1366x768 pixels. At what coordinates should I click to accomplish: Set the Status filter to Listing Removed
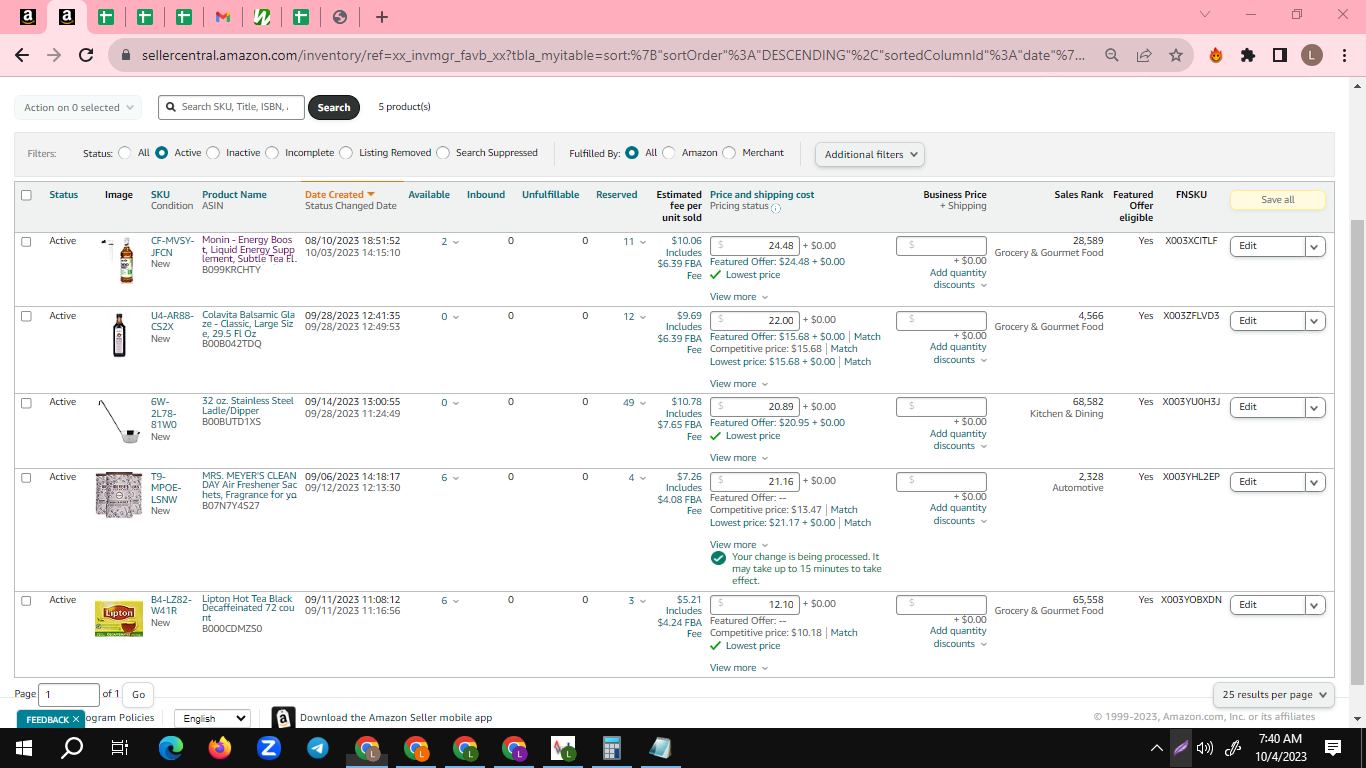(346, 153)
